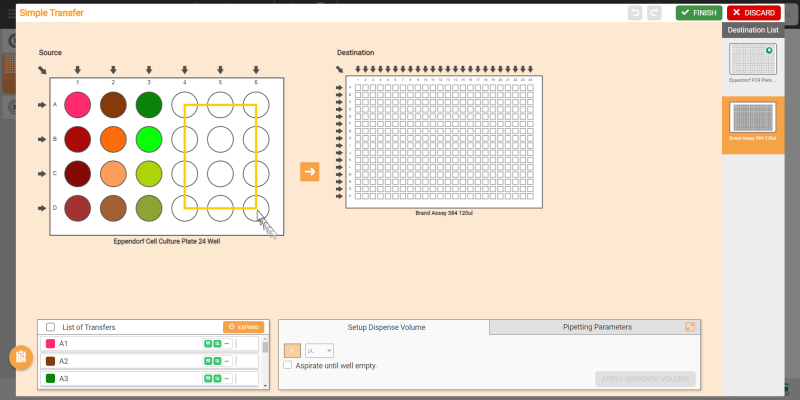Click the redo arrow icon
Viewport: 800px width, 400px height.
pos(654,13)
